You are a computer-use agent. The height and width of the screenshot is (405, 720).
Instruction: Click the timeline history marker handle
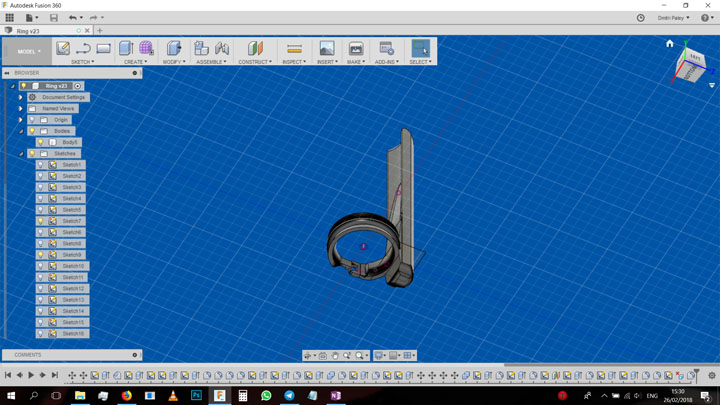[x=697, y=373]
